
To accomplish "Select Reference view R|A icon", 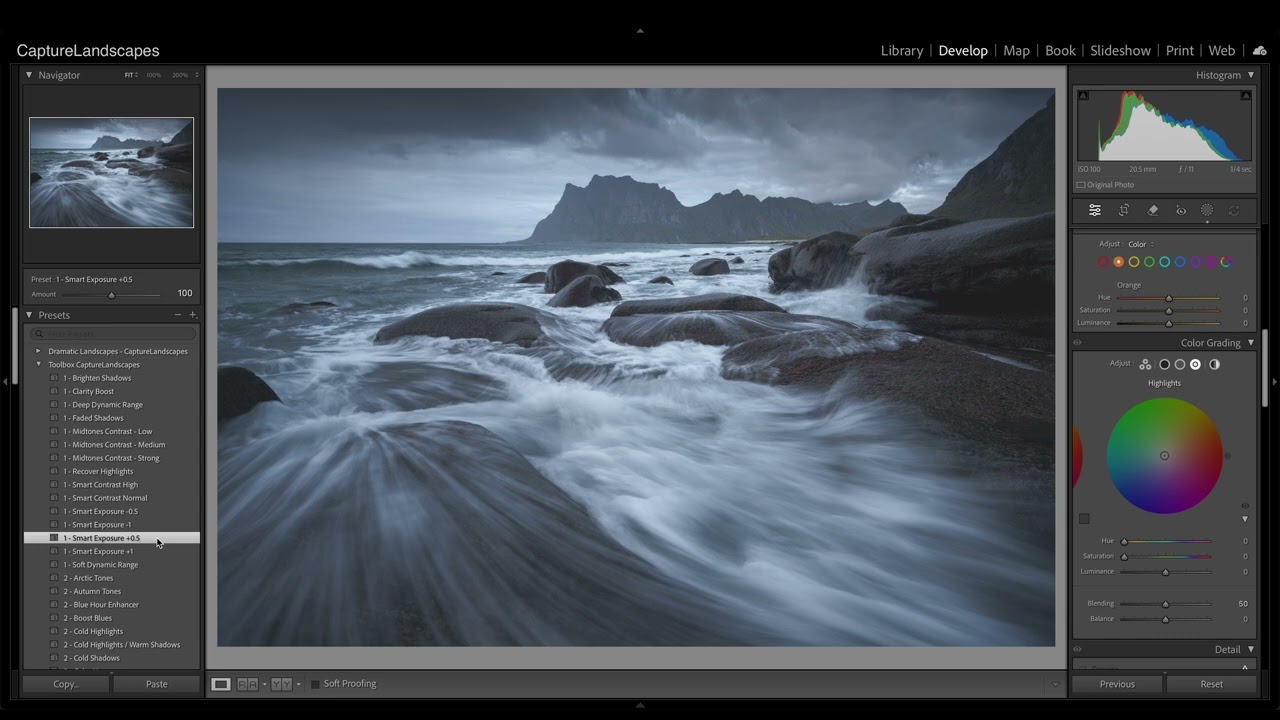I will (x=246, y=684).
